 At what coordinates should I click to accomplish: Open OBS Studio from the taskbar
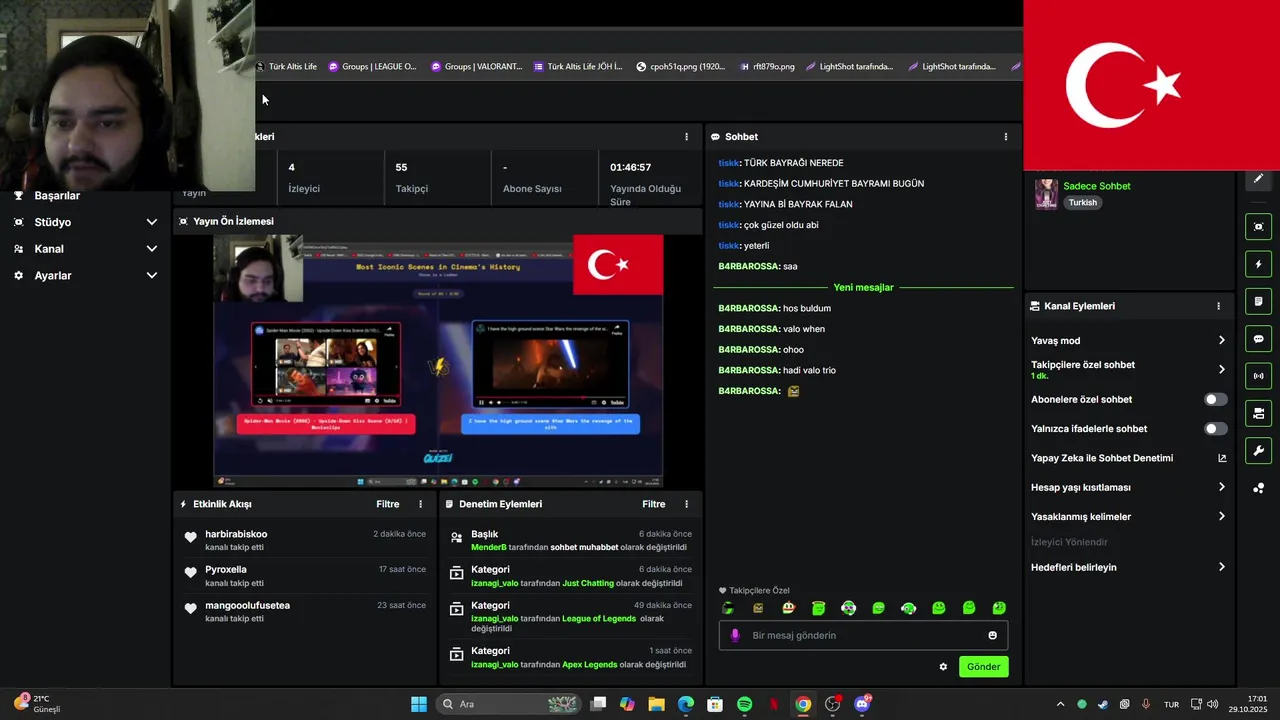point(832,704)
